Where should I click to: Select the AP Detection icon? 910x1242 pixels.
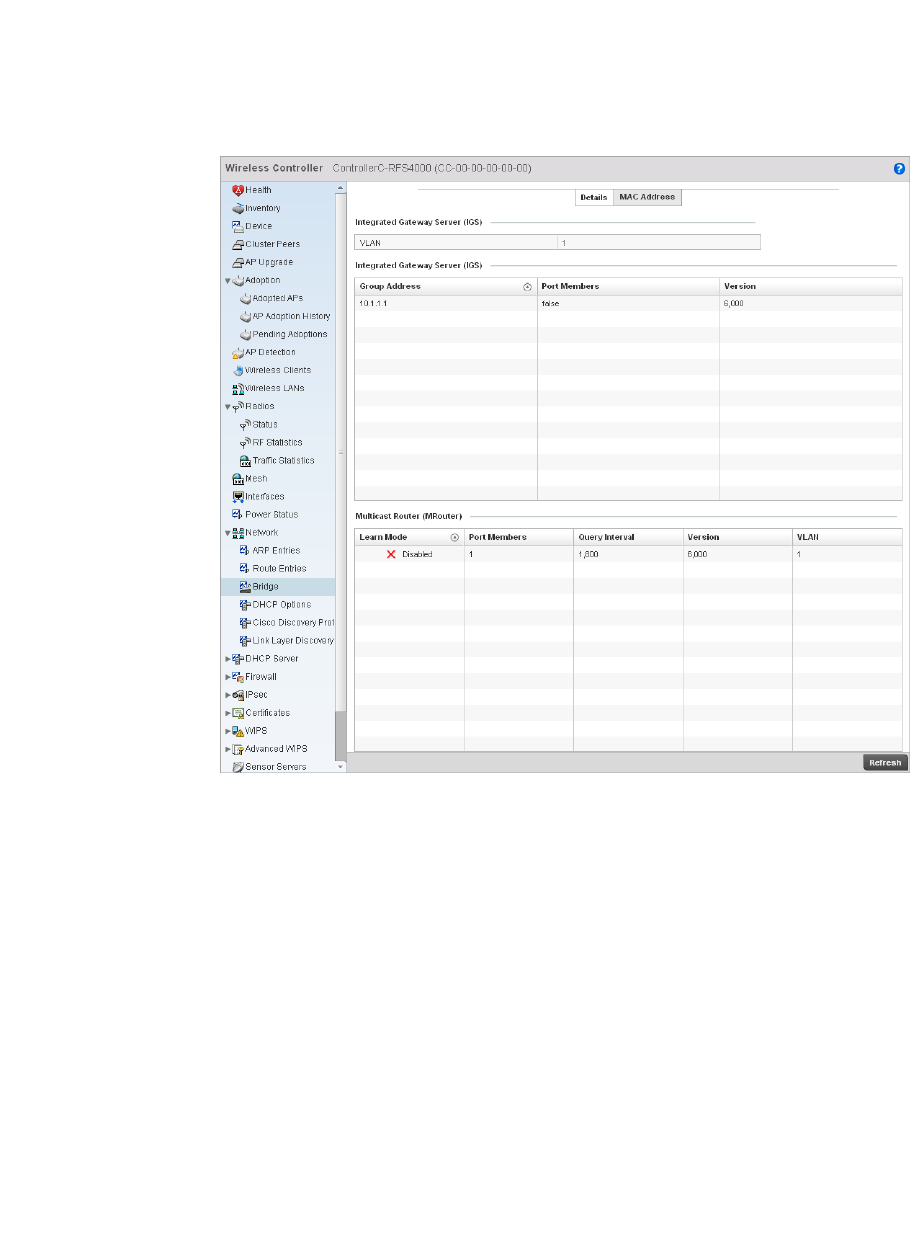[x=238, y=352]
